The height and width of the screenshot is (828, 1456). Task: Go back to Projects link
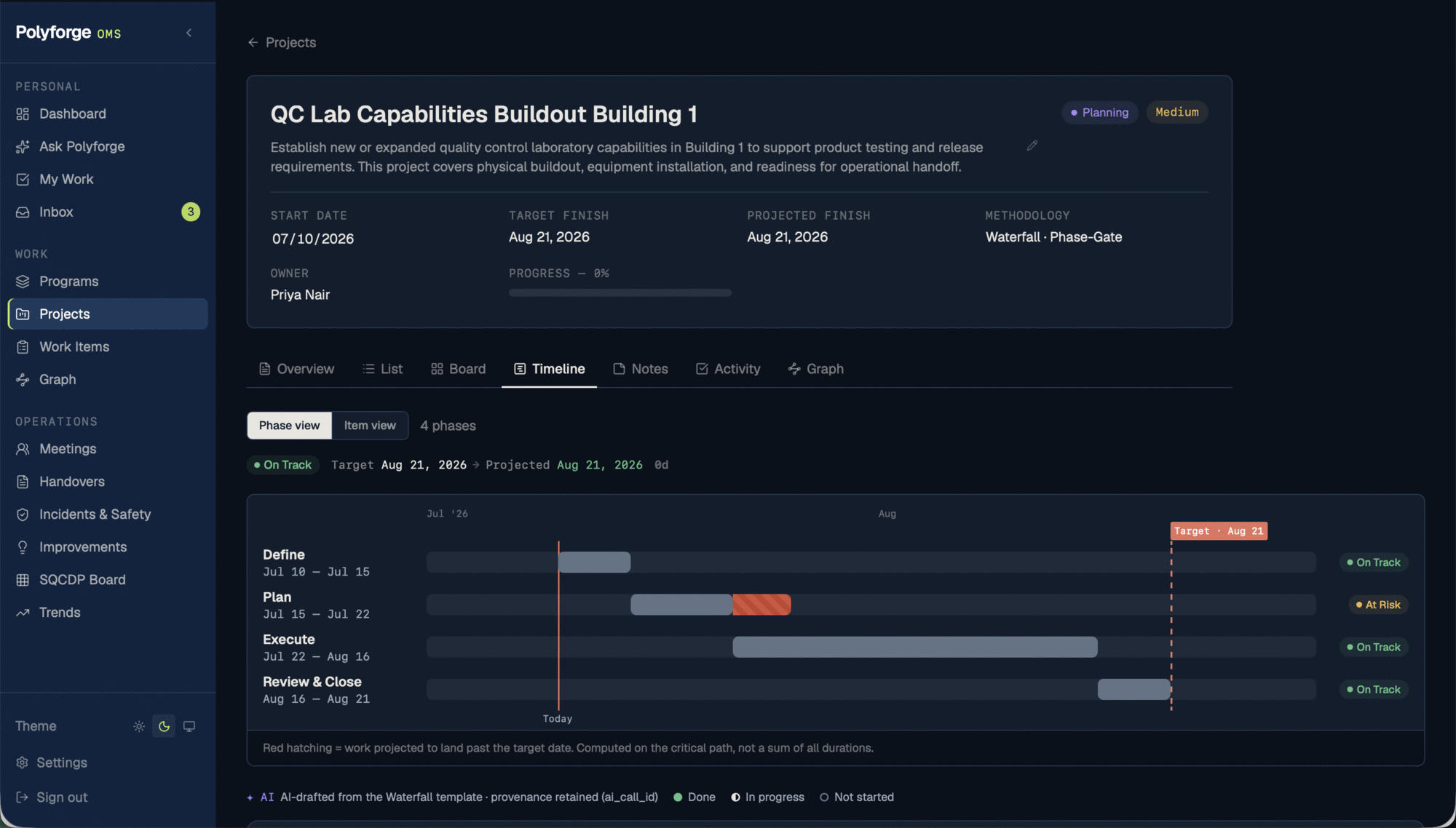(x=282, y=42)
